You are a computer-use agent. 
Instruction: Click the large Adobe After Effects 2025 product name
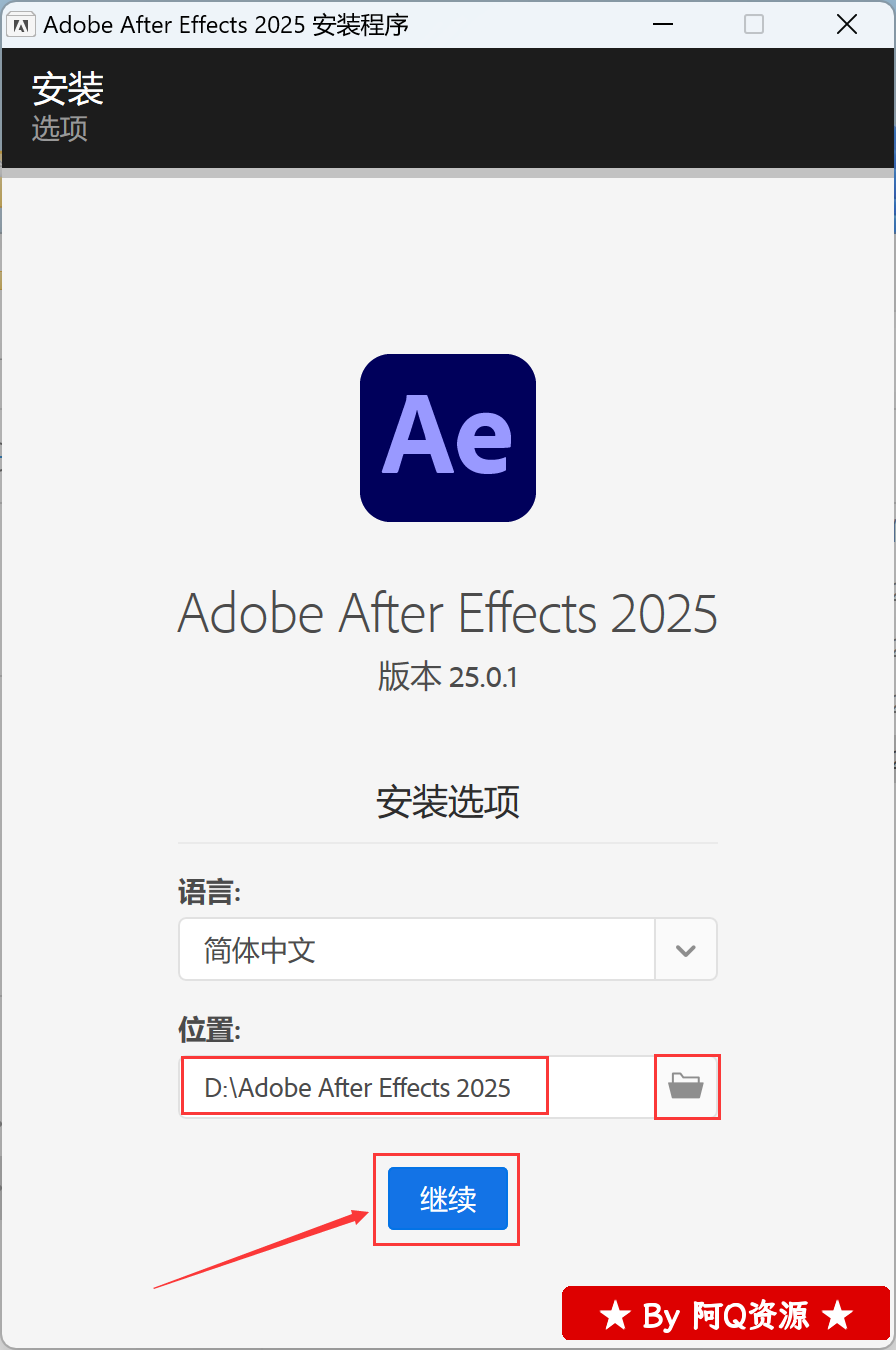(x=448, y=612)
